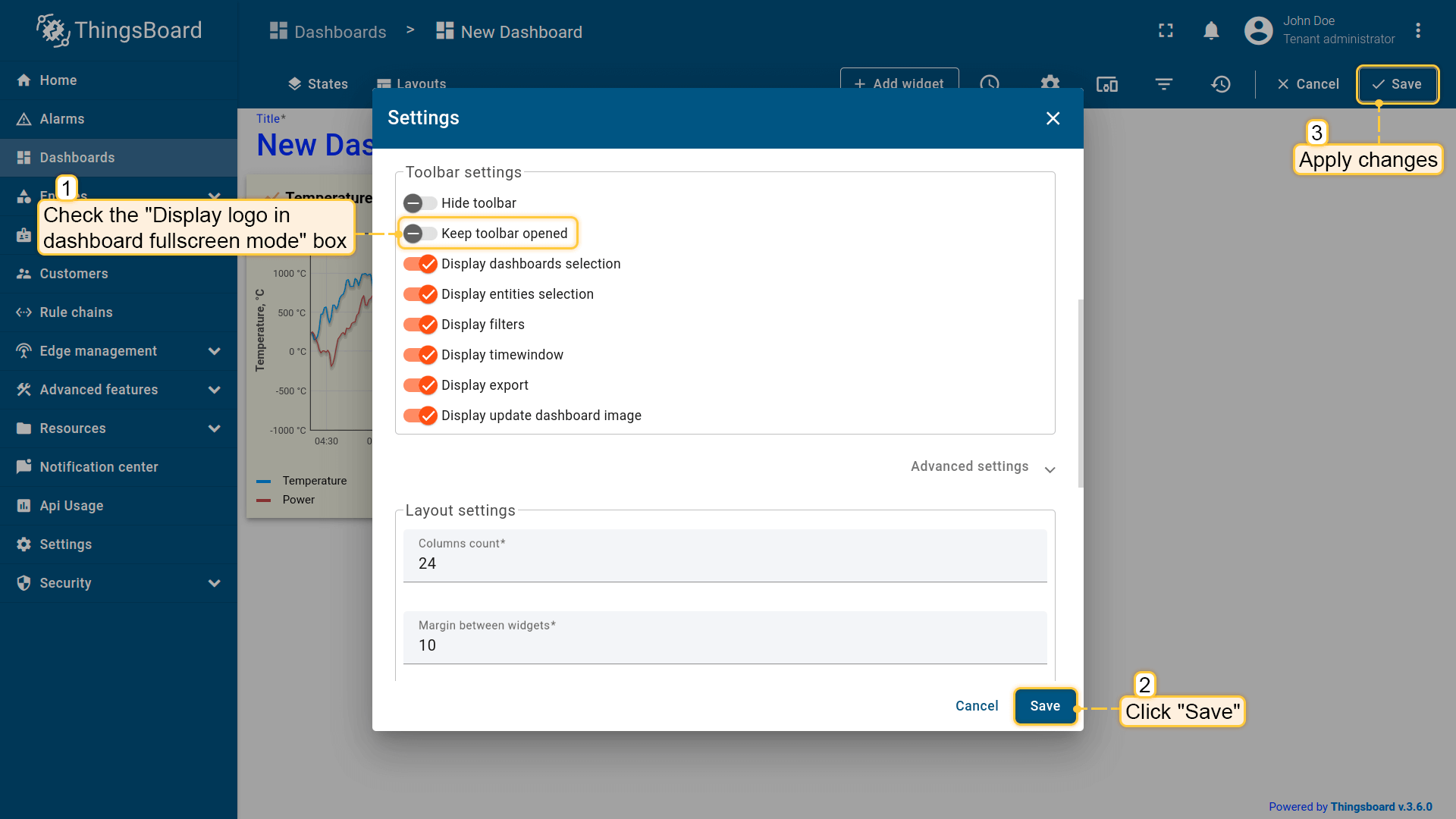1456x819 pixels.
Task: Click the fullscreen toggle icon
Action: click(1166, 30)
